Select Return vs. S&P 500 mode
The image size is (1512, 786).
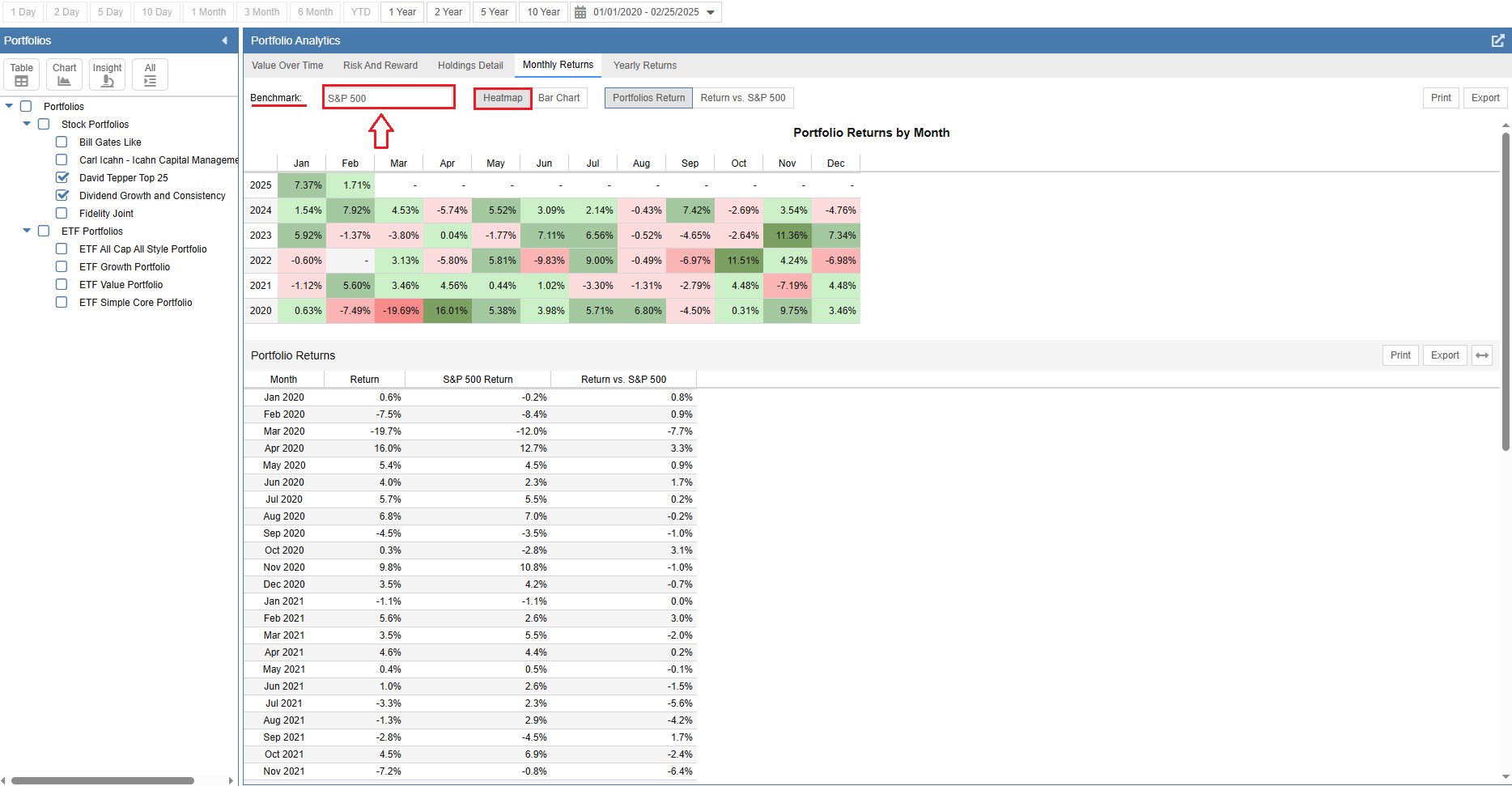743,98
